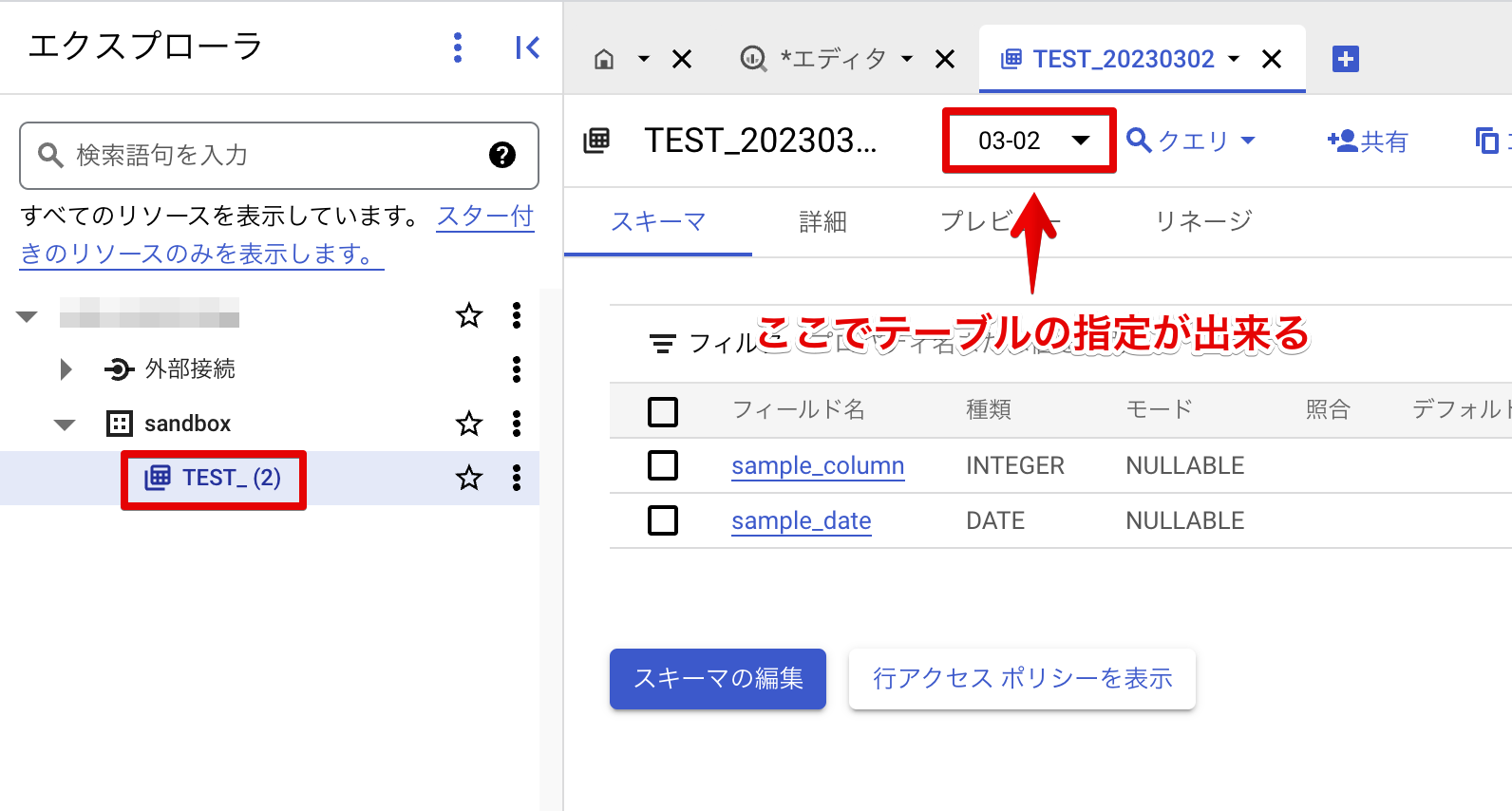
Task: Open the クエリ dropdown menu
Action: point(1191,141)
